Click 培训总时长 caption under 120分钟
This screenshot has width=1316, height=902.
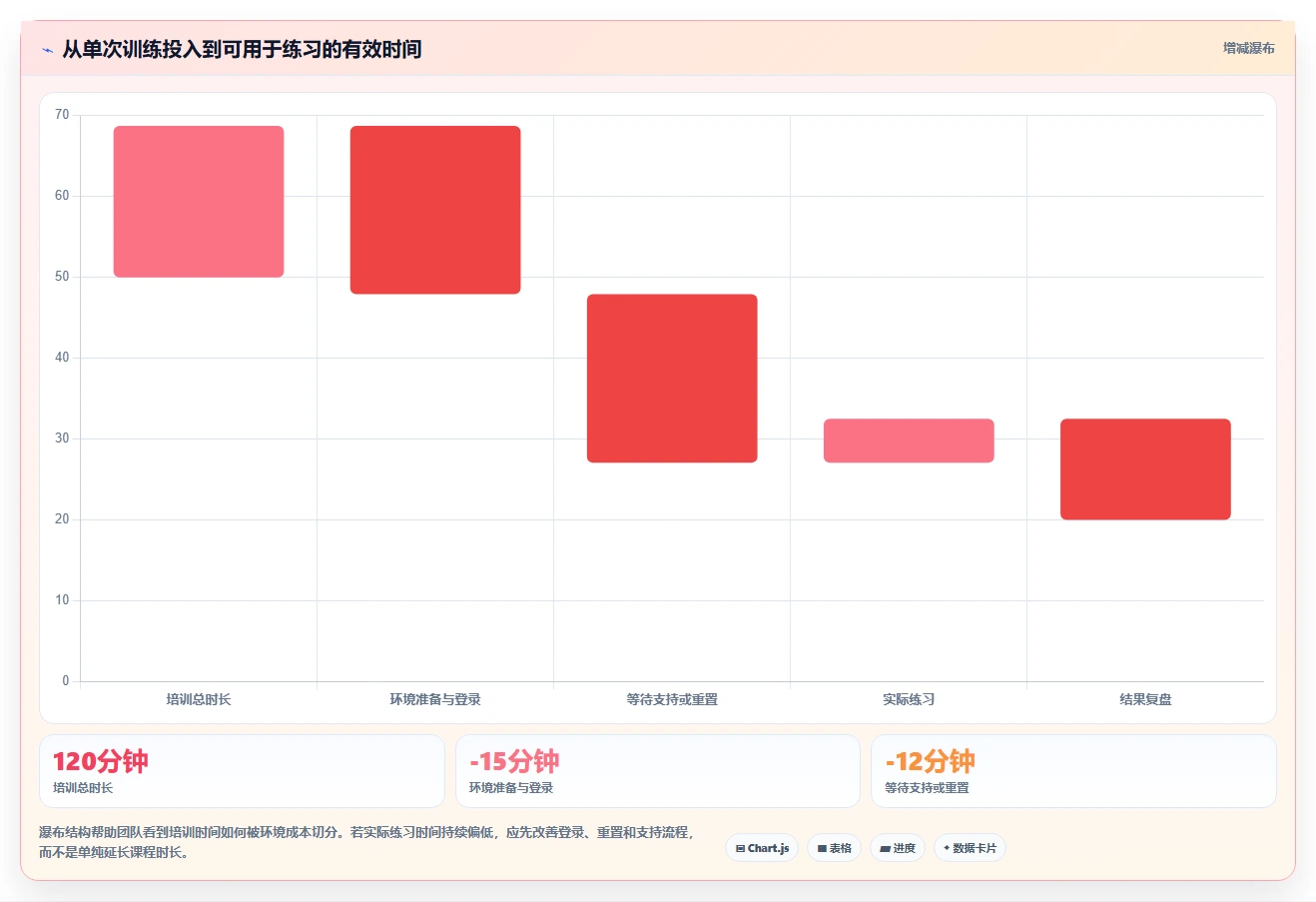(83, 788)
